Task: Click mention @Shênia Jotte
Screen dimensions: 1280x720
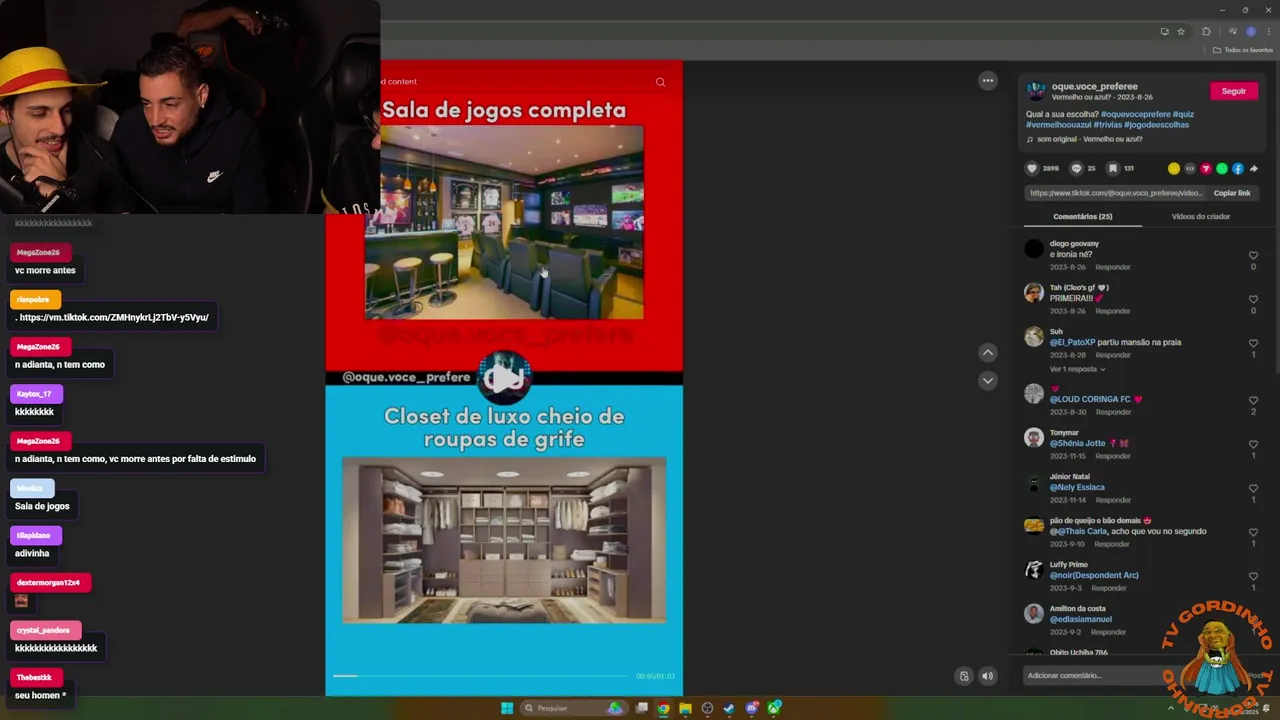Action: tap(1078, 443)
